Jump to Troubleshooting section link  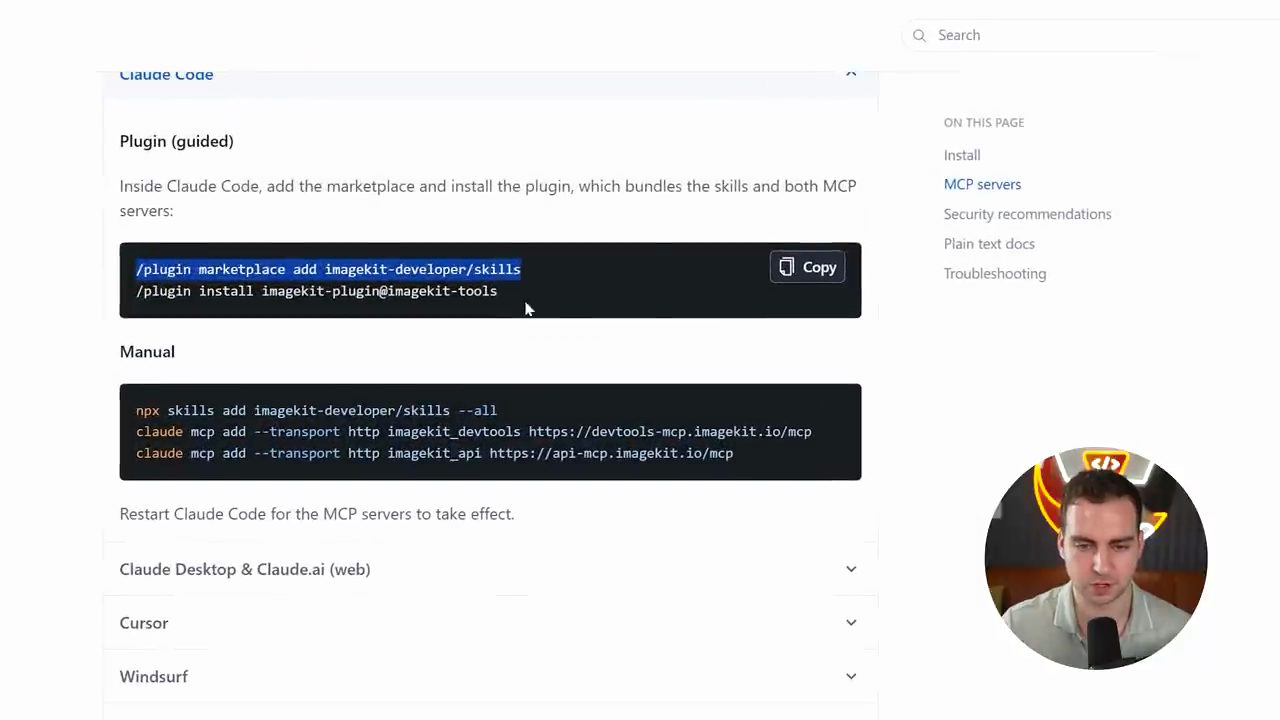tap(995, 273)
